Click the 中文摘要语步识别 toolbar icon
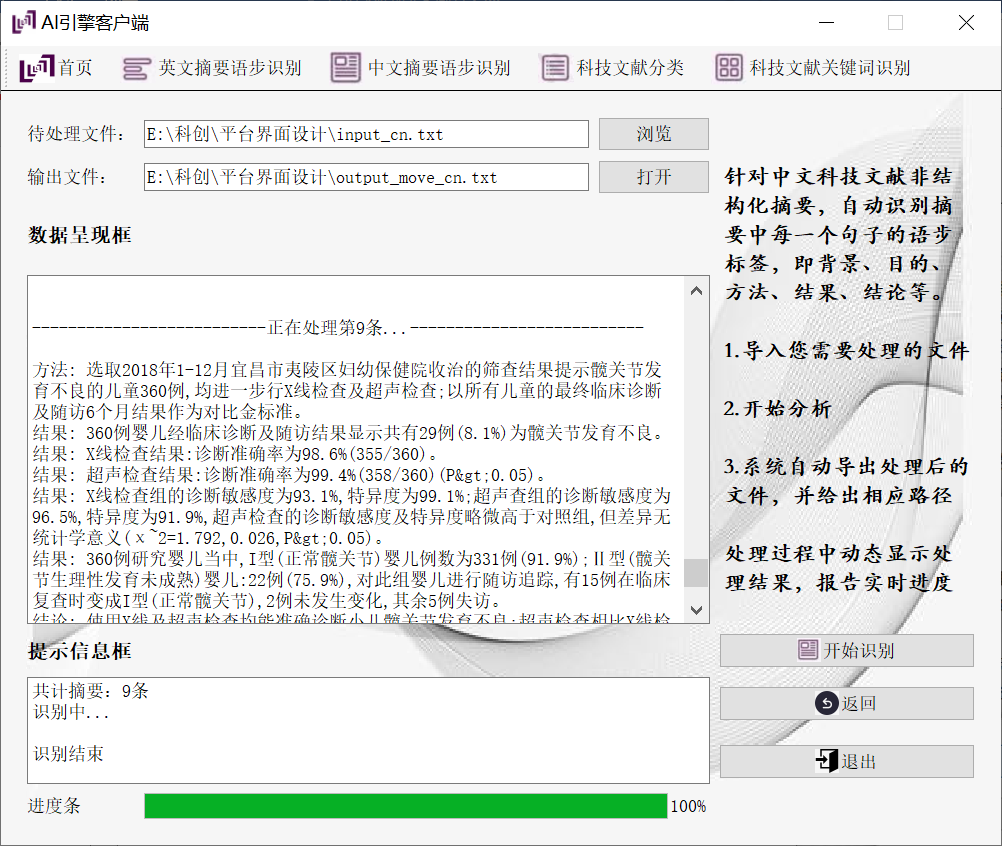The image size is (1002, 846). pyautogui.click(x=346, y=68)
